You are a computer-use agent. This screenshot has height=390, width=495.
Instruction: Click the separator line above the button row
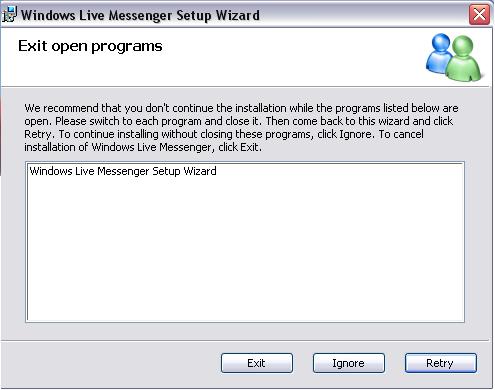[x=246, y=340]
